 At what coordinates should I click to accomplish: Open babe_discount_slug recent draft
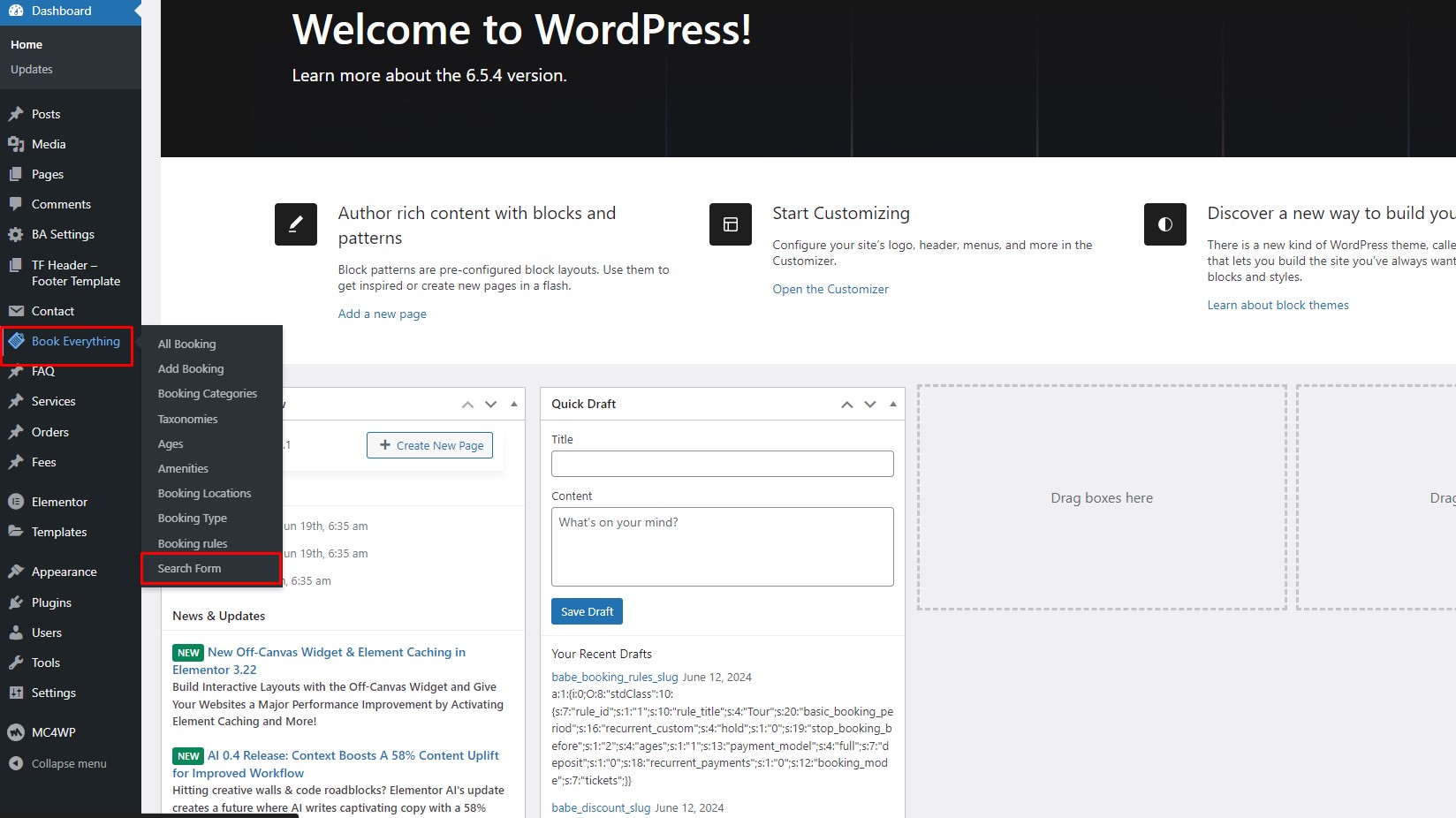[x=601, y=807]
